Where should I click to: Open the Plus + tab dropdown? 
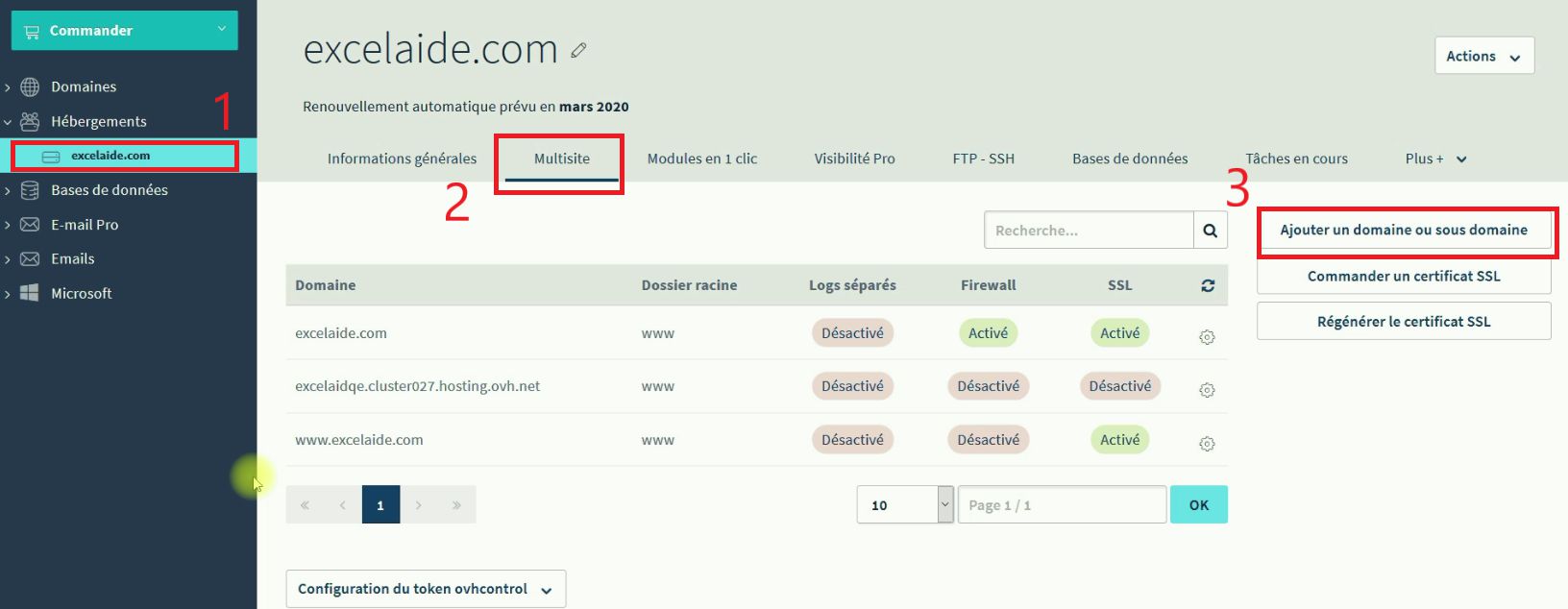[x=1435, y=158]
